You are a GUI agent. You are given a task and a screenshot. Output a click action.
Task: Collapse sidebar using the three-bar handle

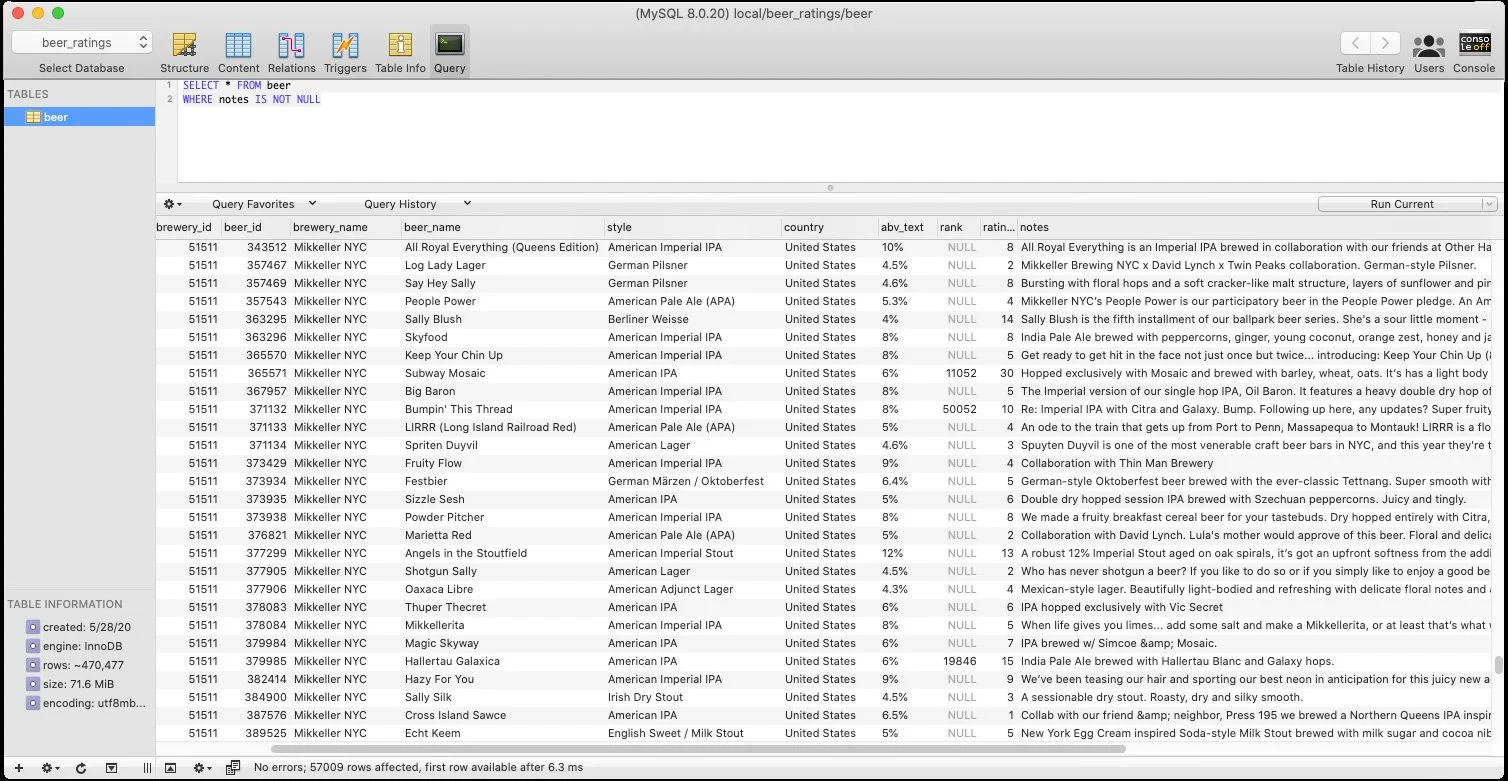click(x=147, y=768)
